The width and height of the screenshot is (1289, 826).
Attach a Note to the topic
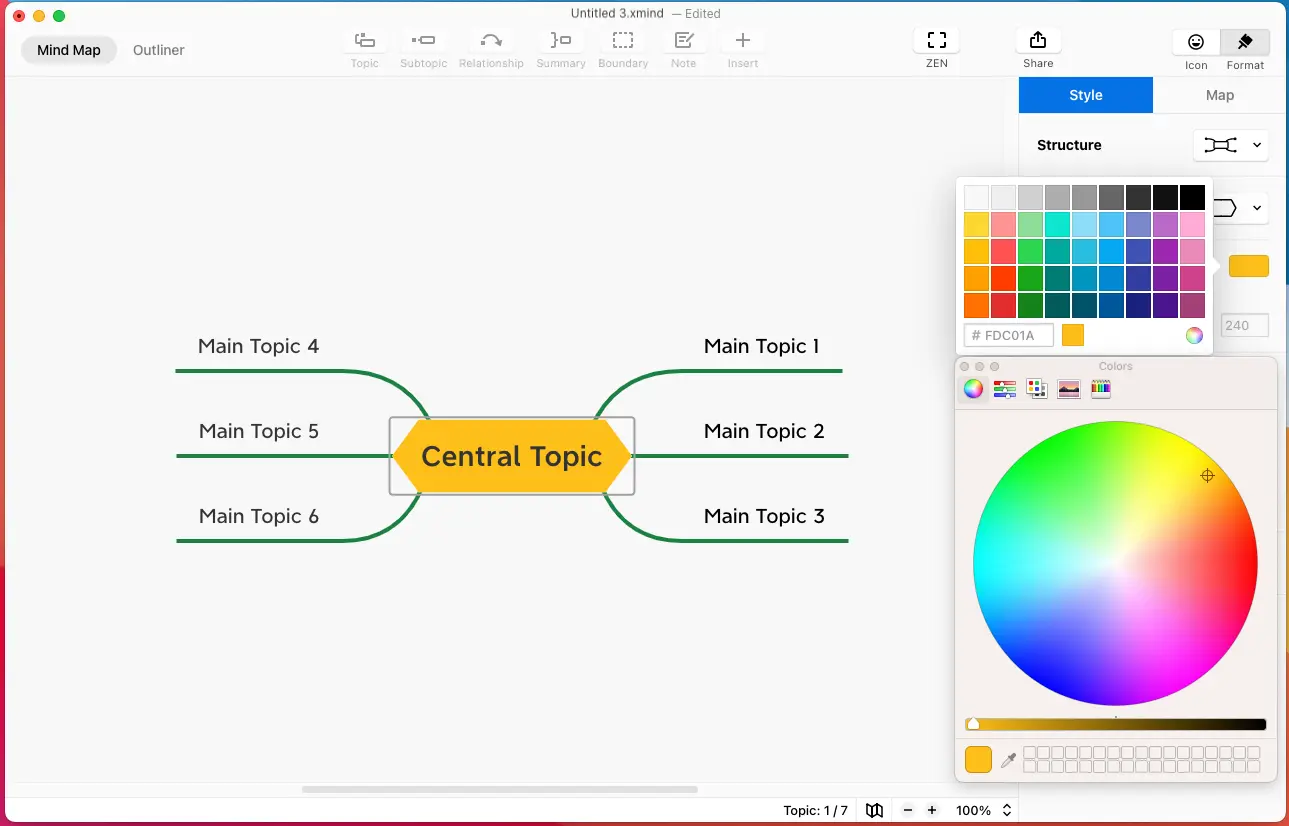tap(684, 45)
